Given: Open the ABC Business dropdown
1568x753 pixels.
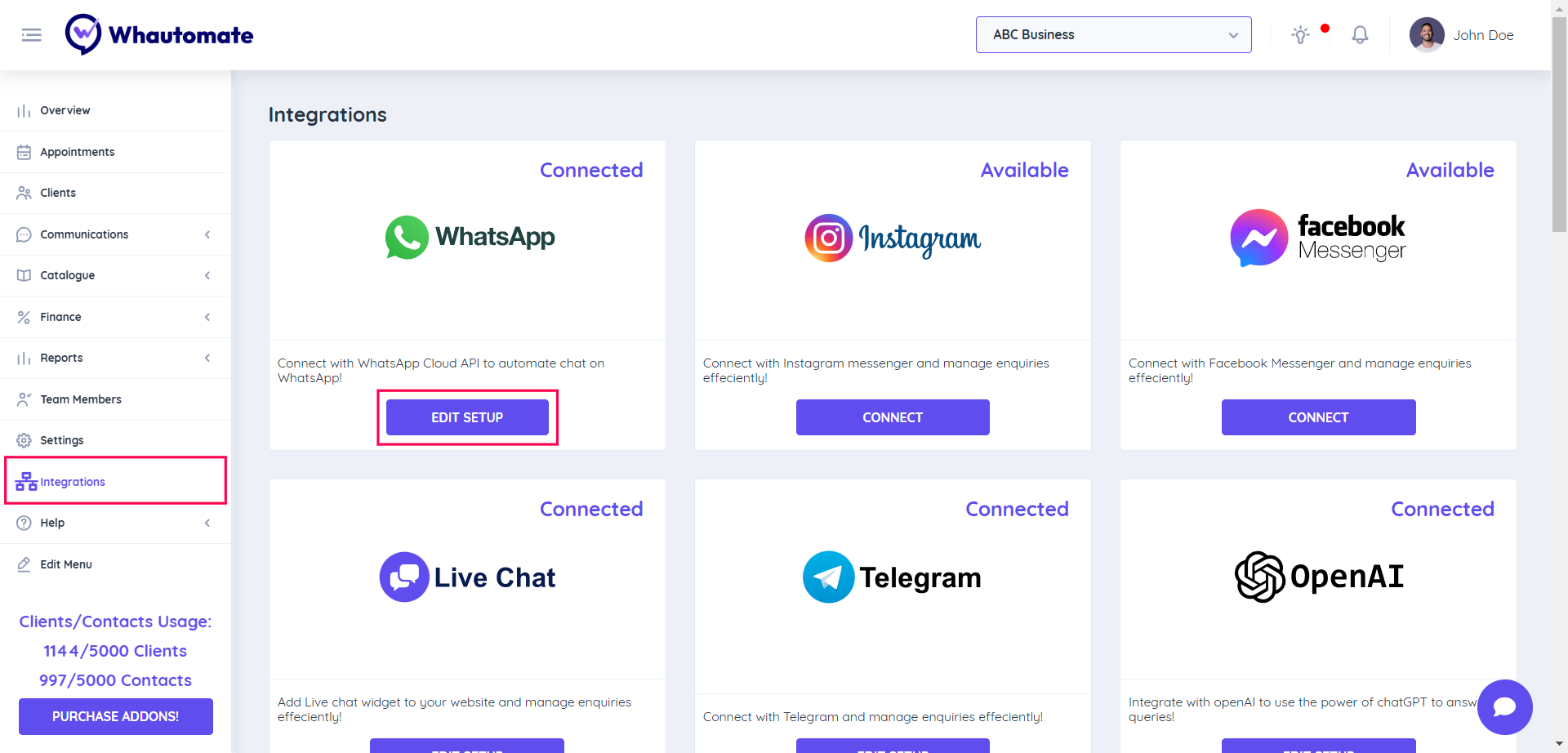Looking at the screenshot, I should [1113, 35].
